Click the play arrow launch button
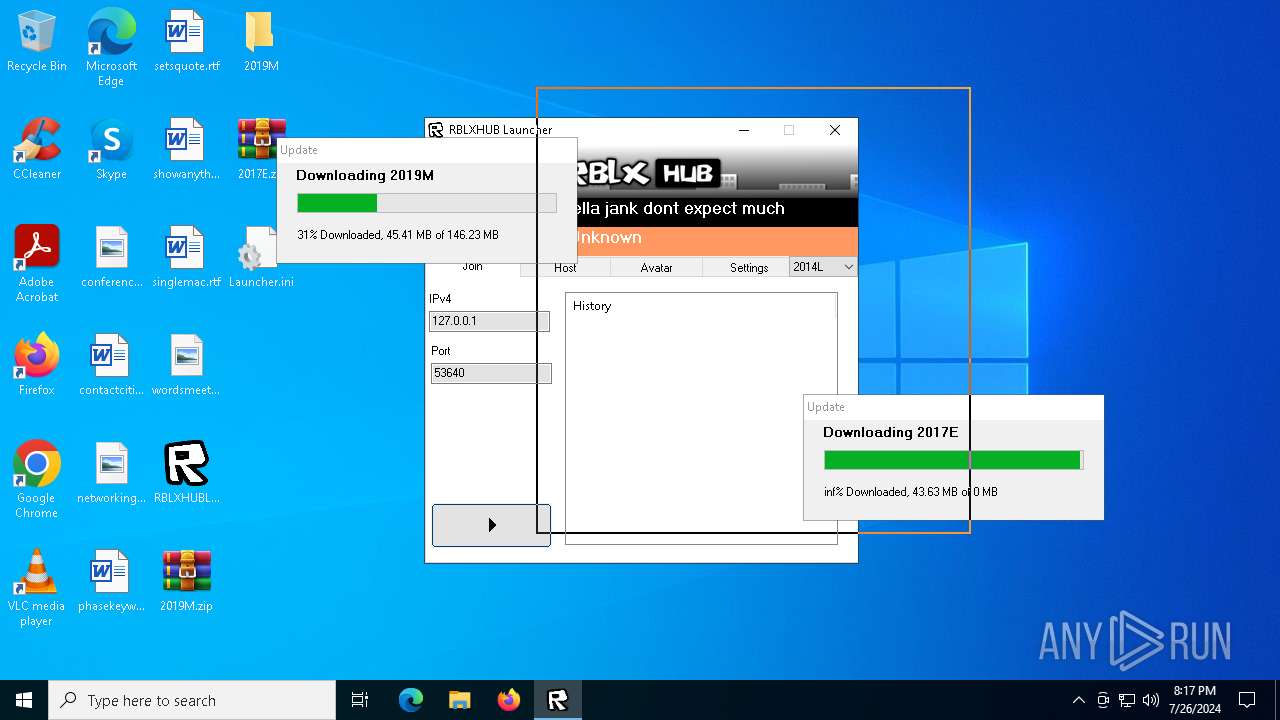The height and width of the screenshot is (720, 1280). click(x=491, y=525)
